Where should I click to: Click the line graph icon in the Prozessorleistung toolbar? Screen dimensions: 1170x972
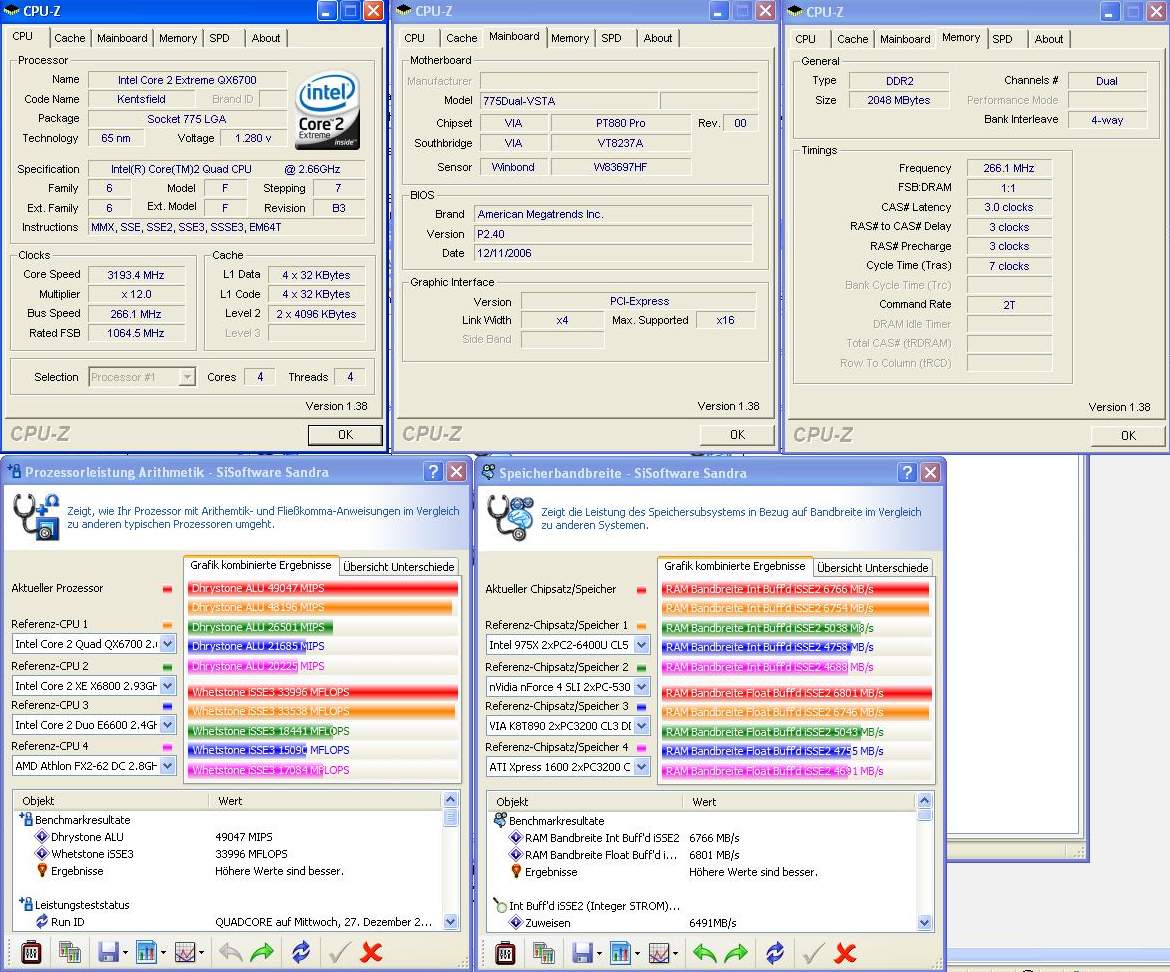coord(185,953)
